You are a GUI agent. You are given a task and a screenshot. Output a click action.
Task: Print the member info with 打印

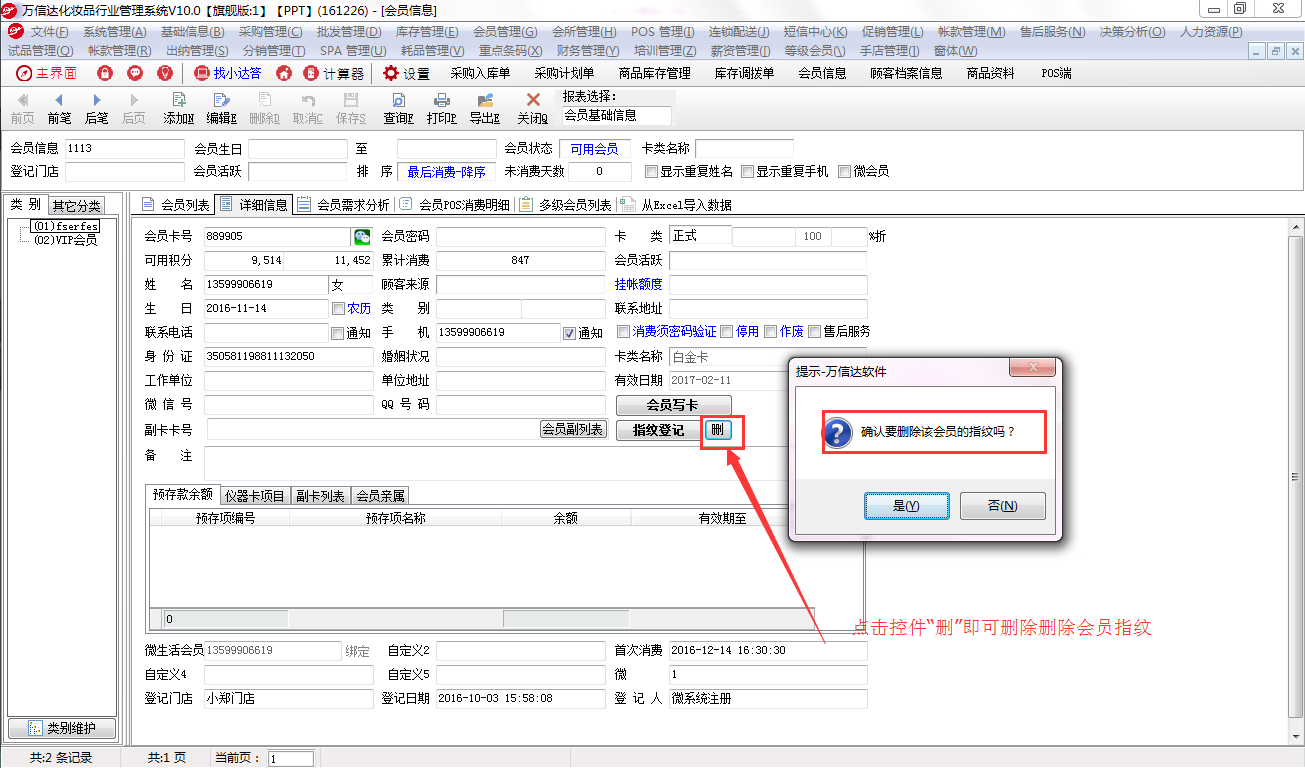click(441, 108)
